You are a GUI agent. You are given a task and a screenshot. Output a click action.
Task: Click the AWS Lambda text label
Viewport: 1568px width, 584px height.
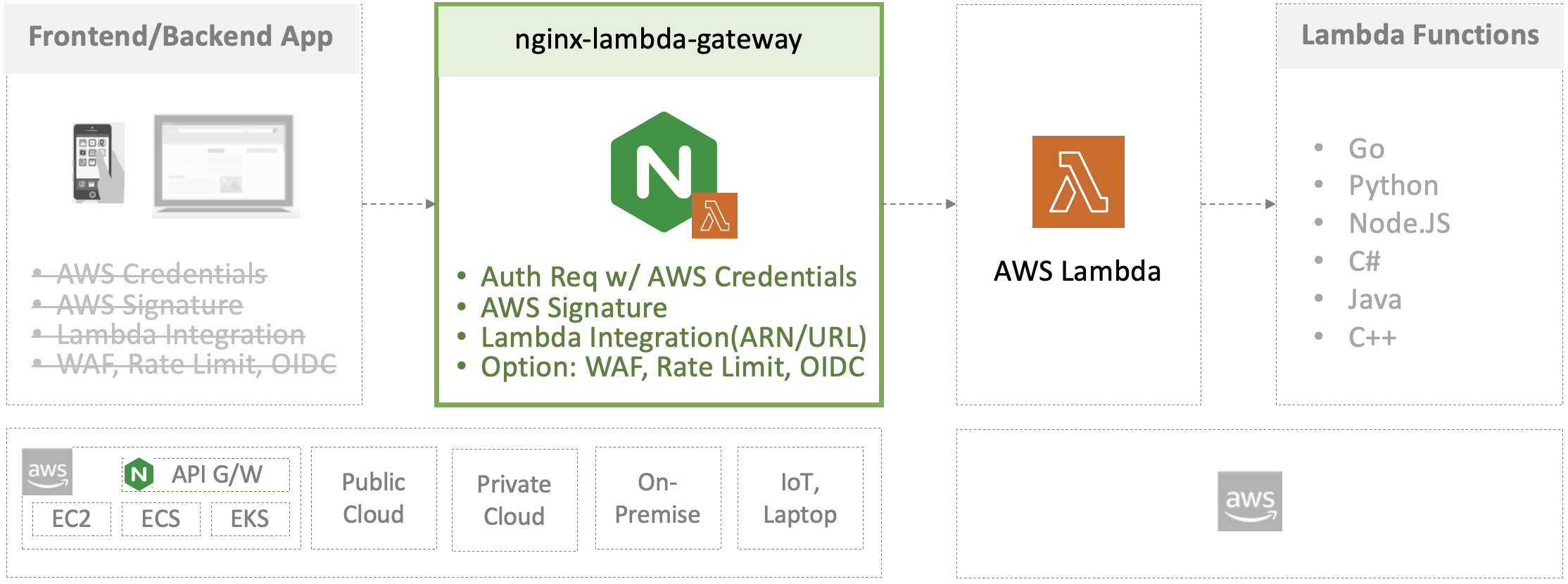pyautogui.click(x=1077, y=272)
